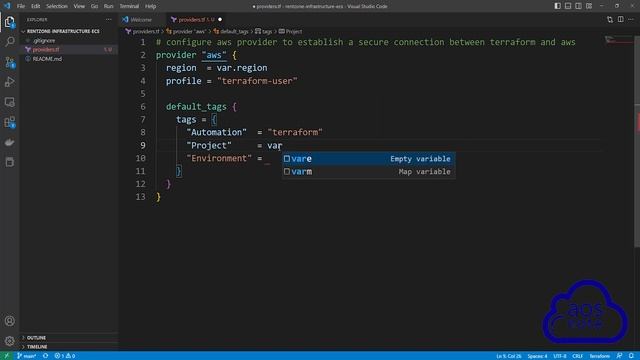Click the editor minimap
The width and height of the screenshot is (640, 360).
[x=619, y=40]
